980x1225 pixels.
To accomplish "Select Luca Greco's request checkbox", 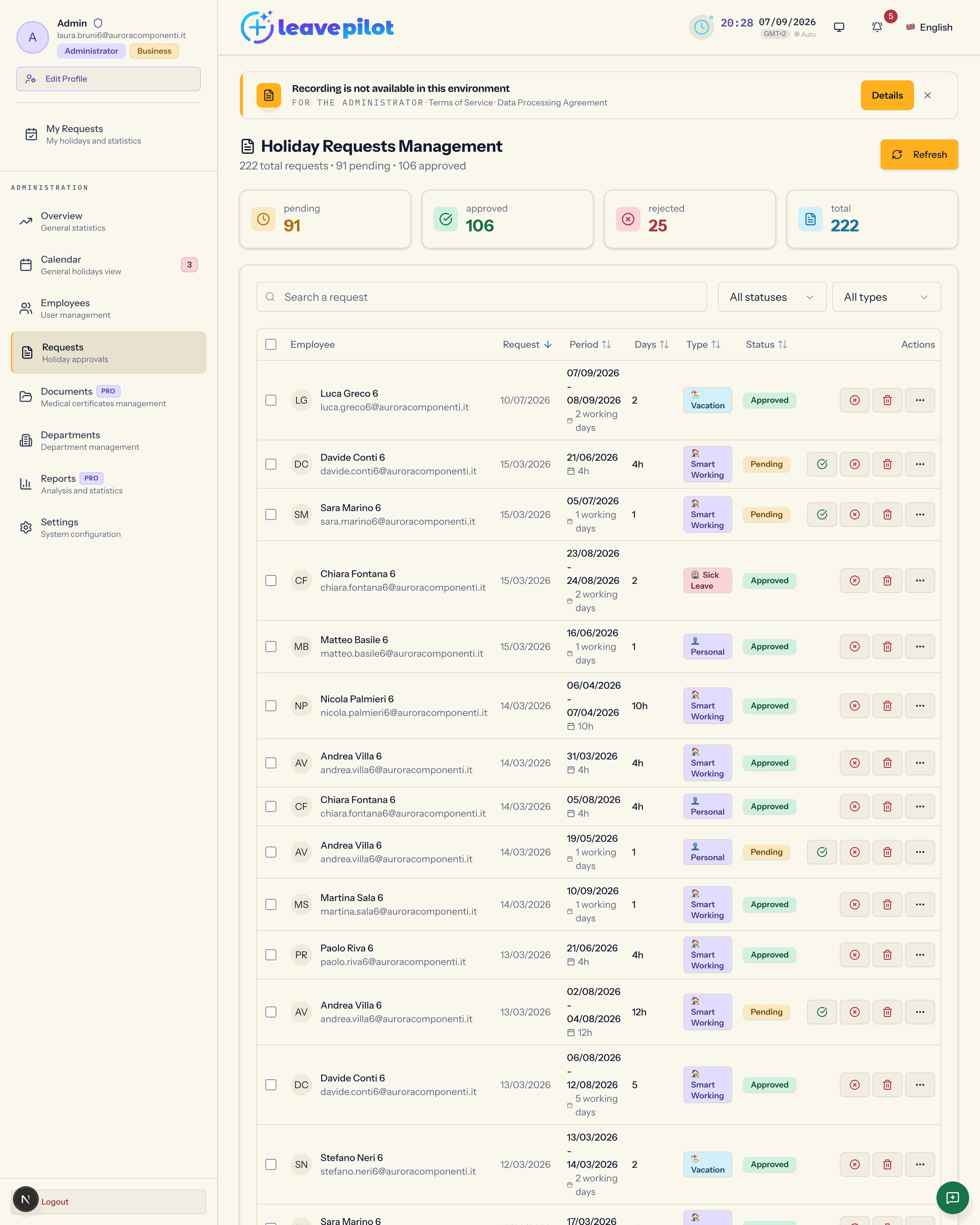I will (x=271, y=400).
